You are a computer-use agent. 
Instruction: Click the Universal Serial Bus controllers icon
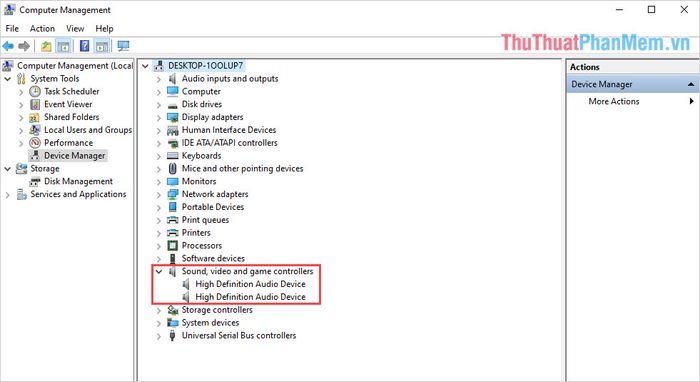[172, 336]
